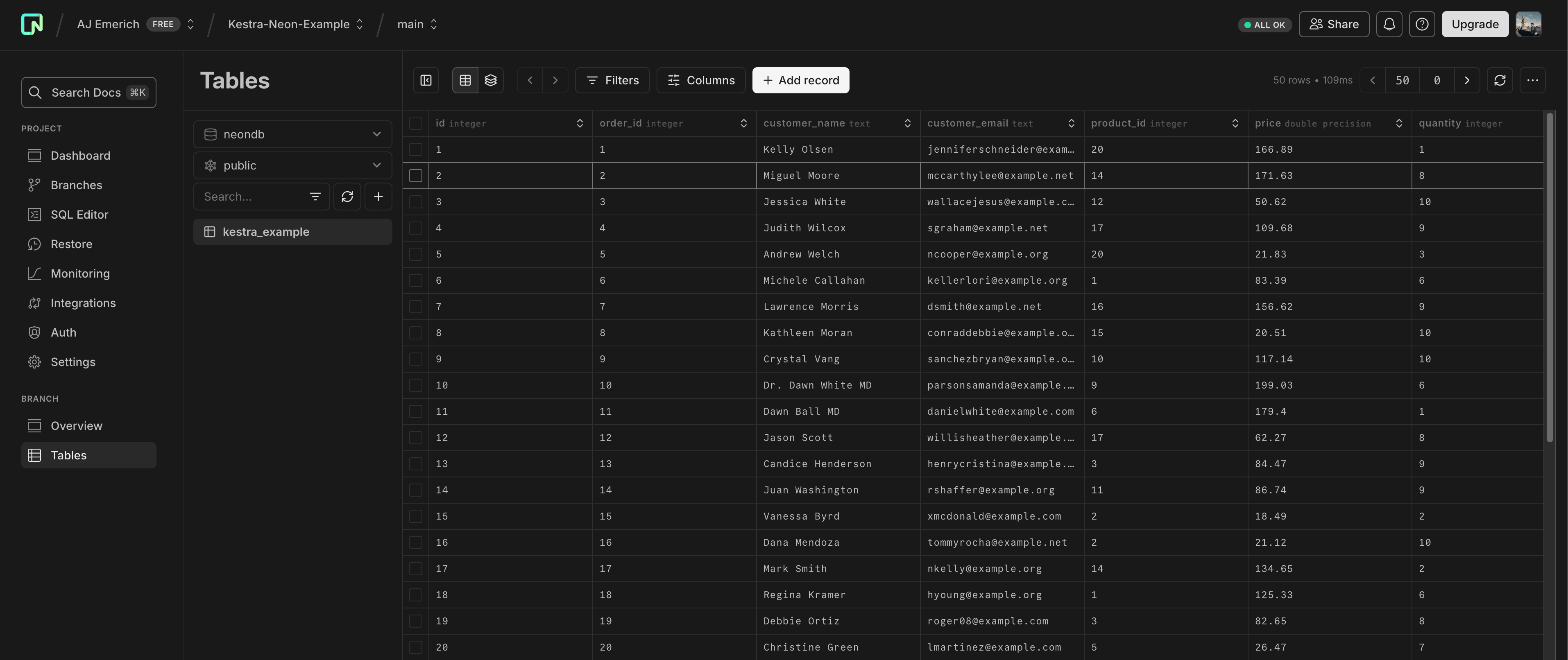Expand the neondb database dropdown

pyautogui.click(x=293, y=134)
